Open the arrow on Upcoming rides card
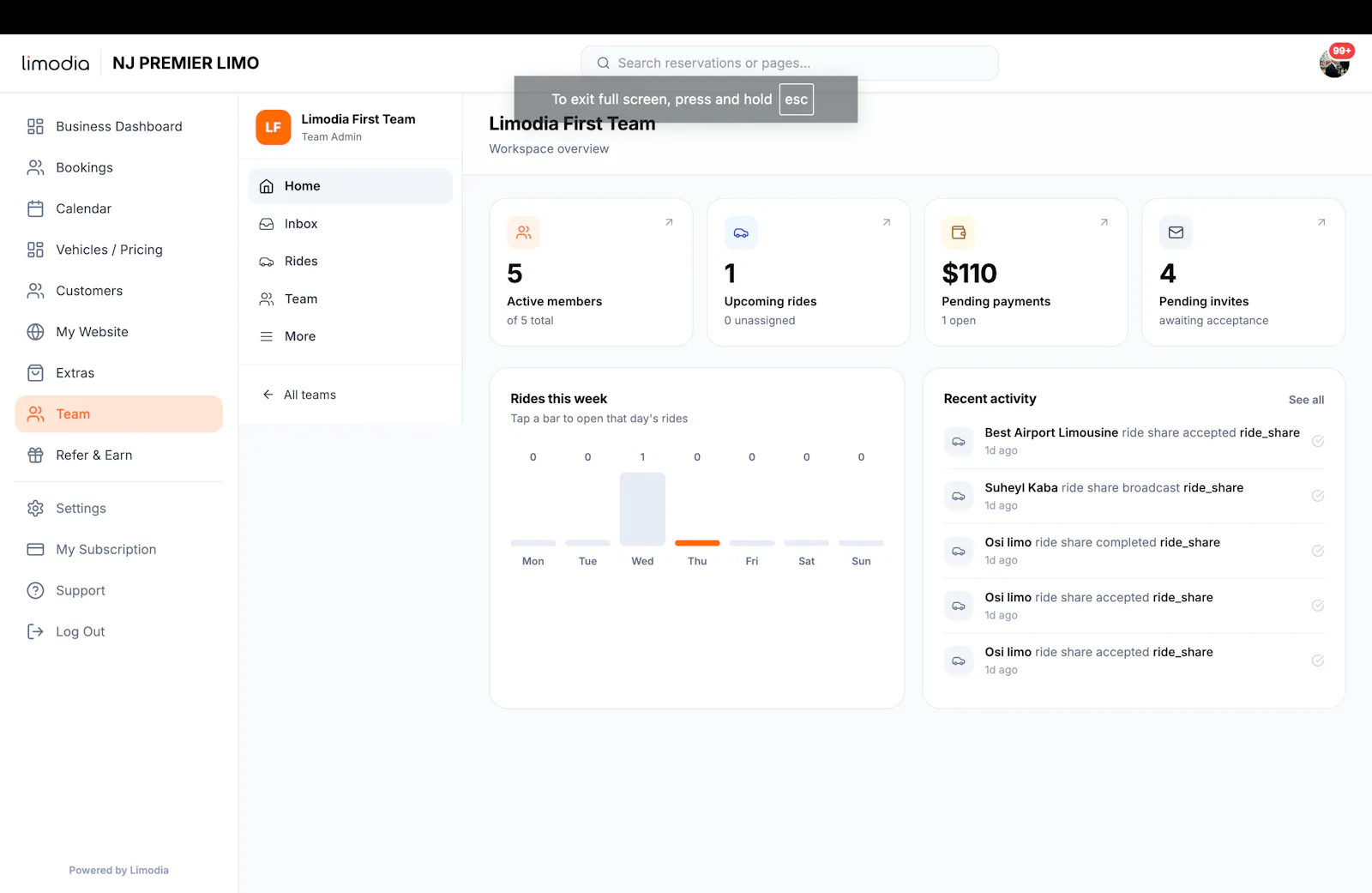Screen dimensions: 1372x893 click(887, 222)
